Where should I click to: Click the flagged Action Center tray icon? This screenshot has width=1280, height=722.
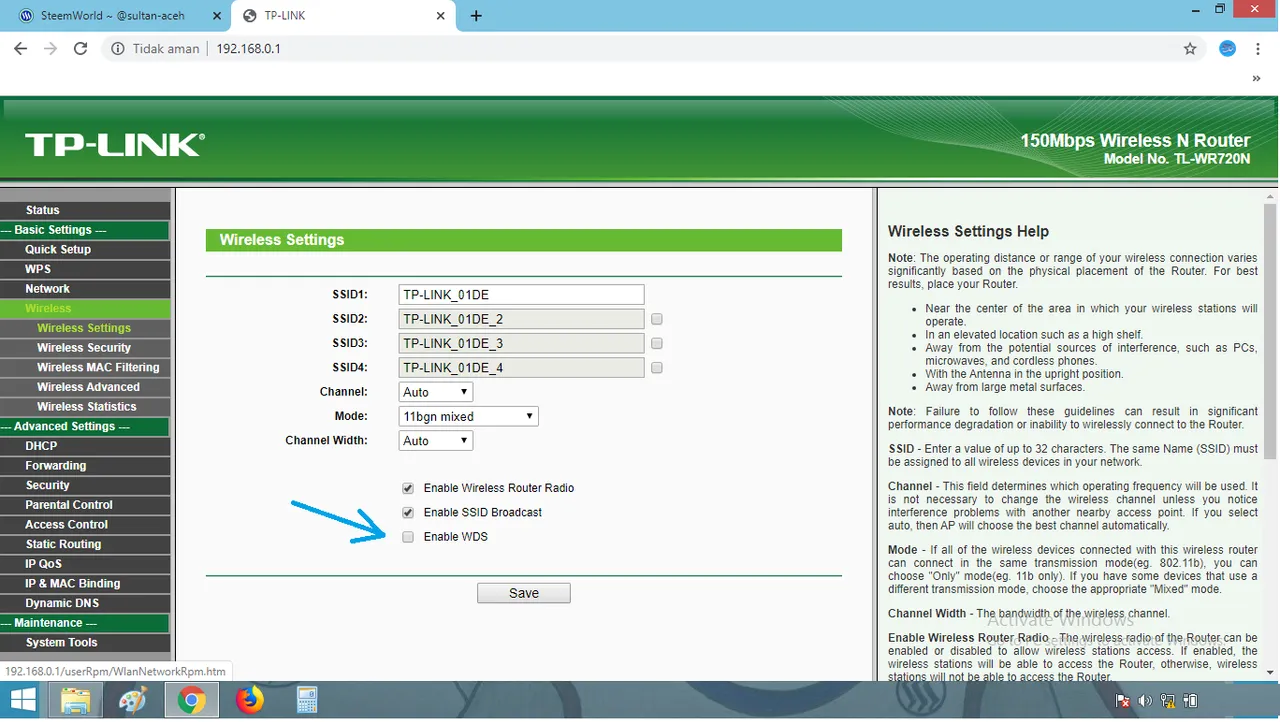pyautogui.click(x=1122, y=701)
